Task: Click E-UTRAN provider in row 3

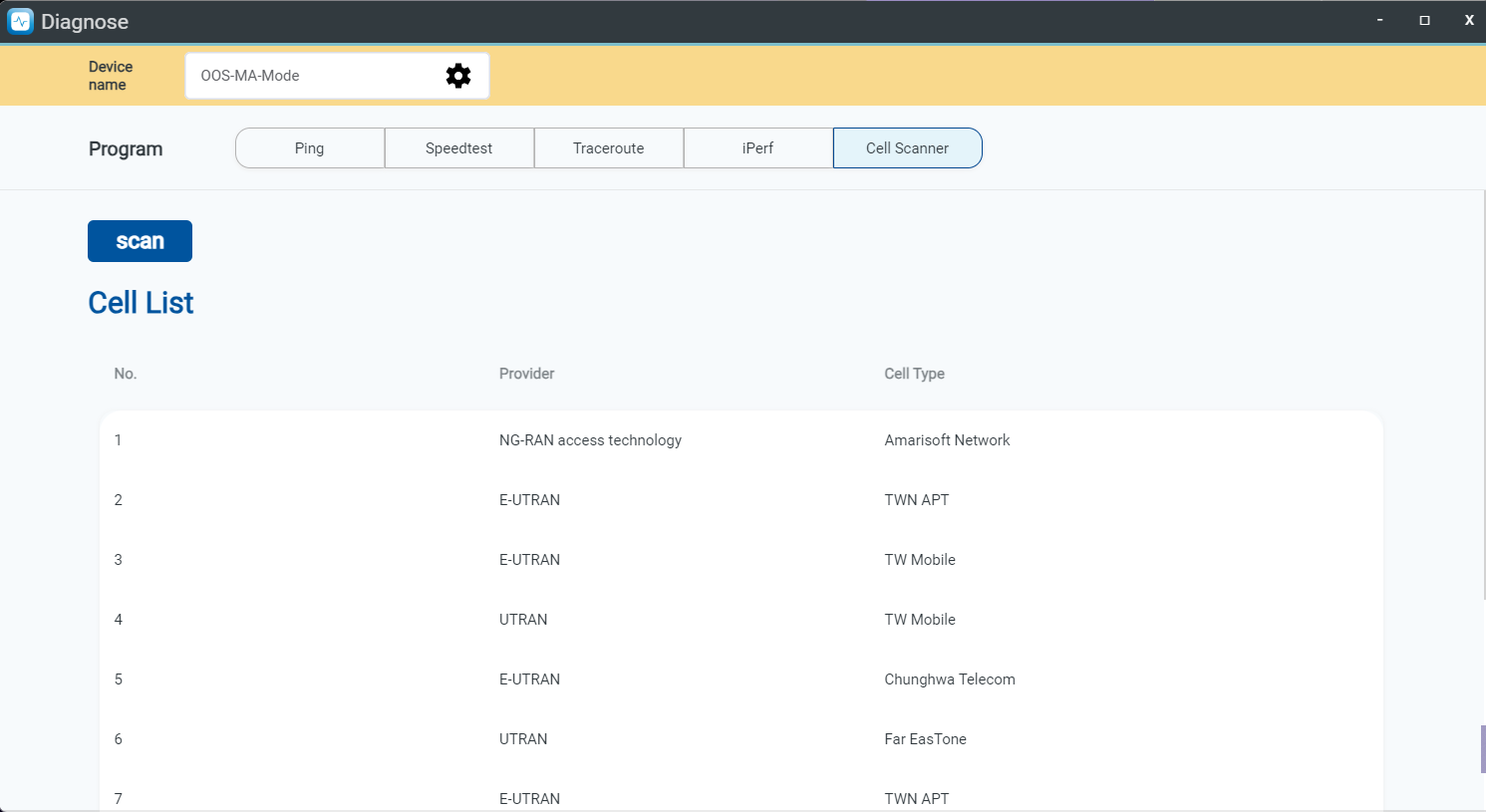Action: (529, 560)
